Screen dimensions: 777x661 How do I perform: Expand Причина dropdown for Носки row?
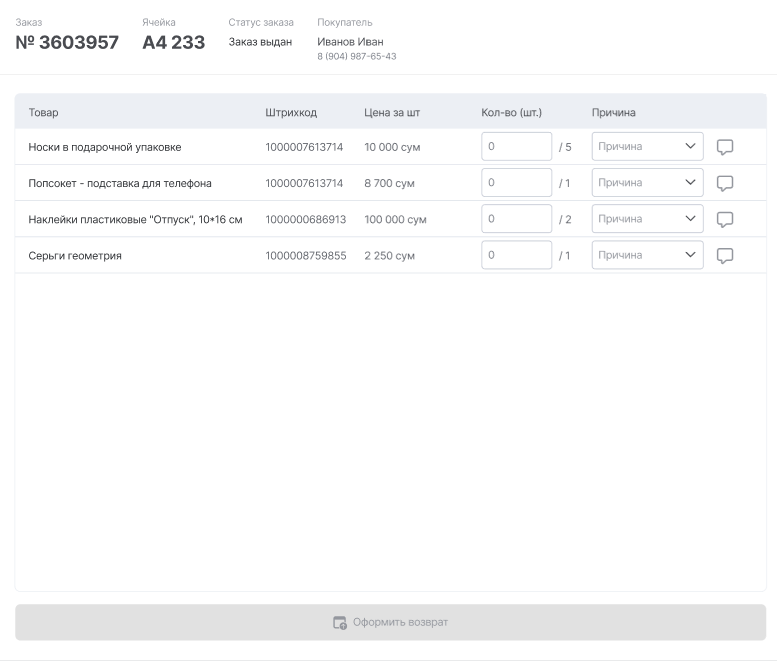click(647, 146)
